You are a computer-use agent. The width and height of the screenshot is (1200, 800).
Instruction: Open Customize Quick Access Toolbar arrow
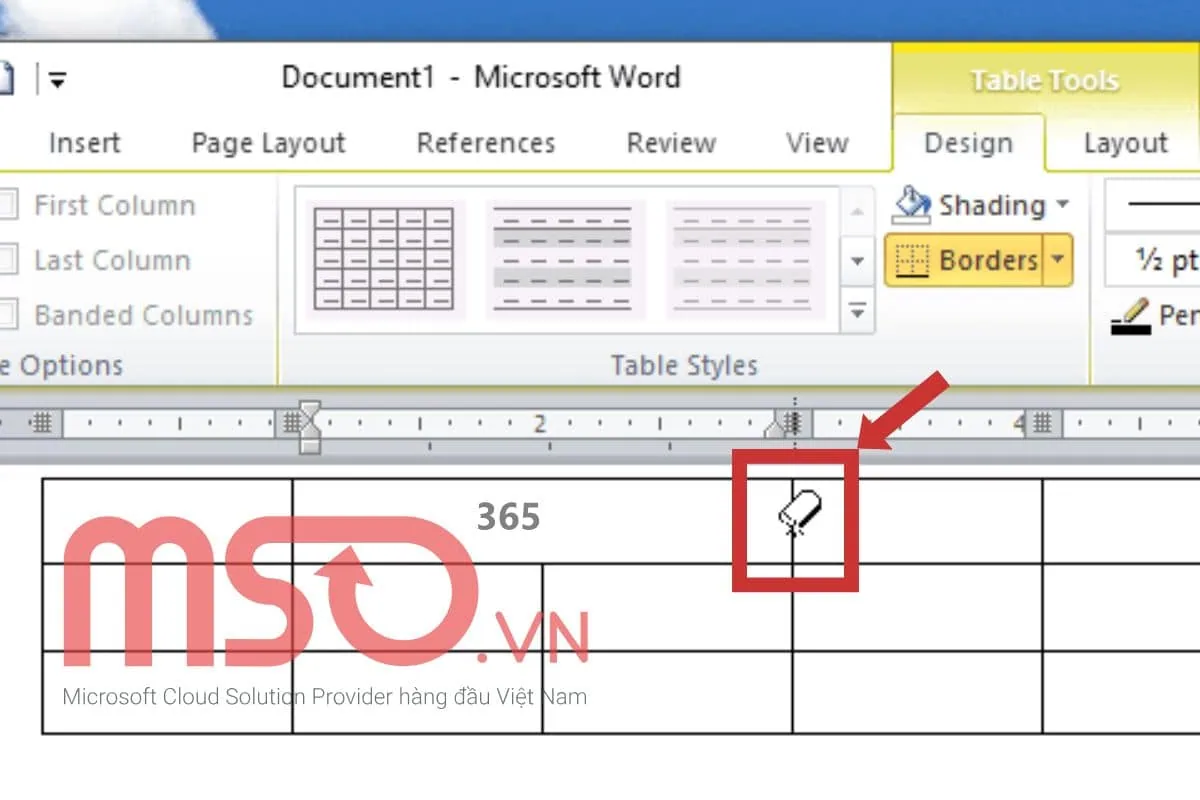57,81
